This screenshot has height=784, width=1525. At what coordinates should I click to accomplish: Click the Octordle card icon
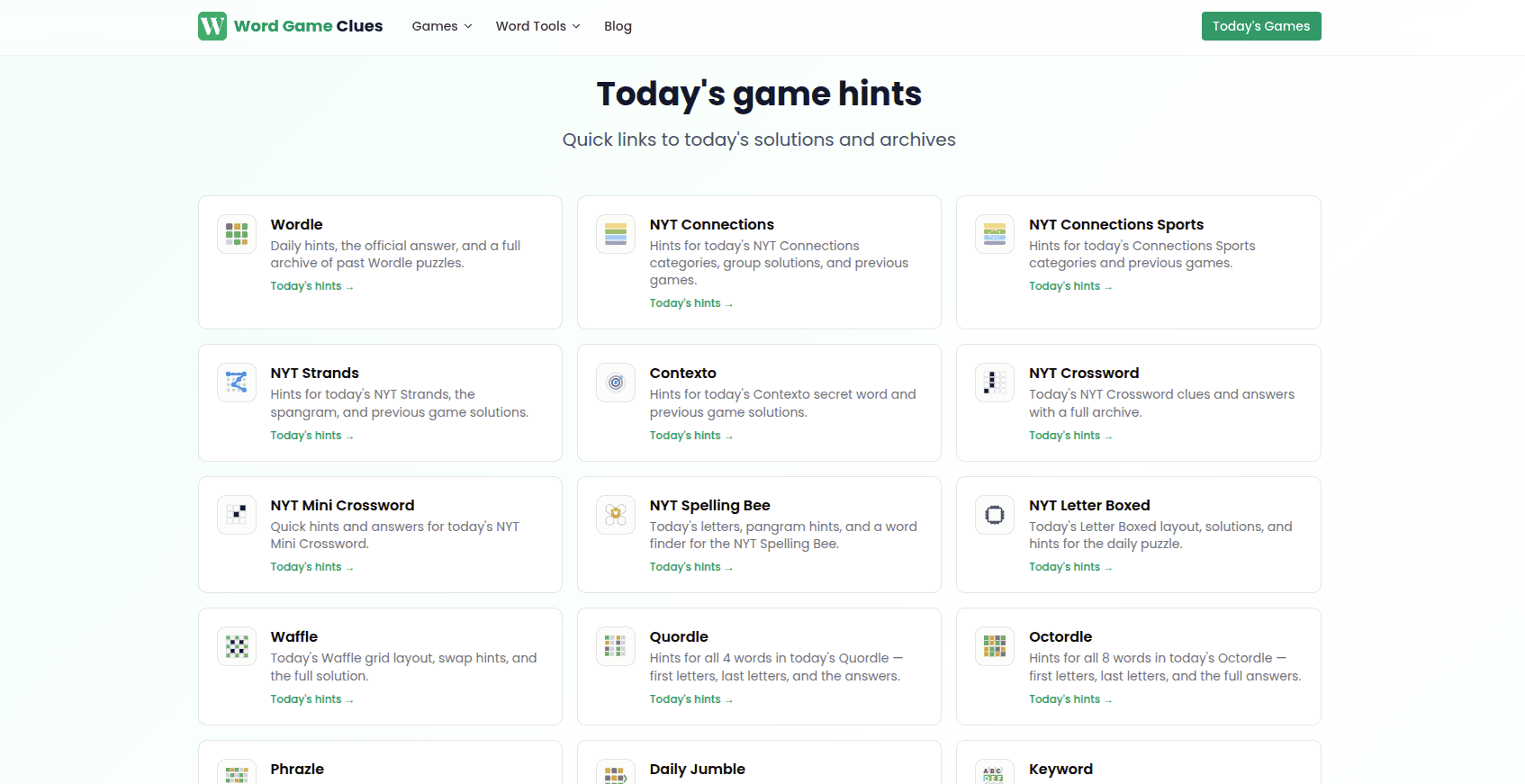pos(995,646)
